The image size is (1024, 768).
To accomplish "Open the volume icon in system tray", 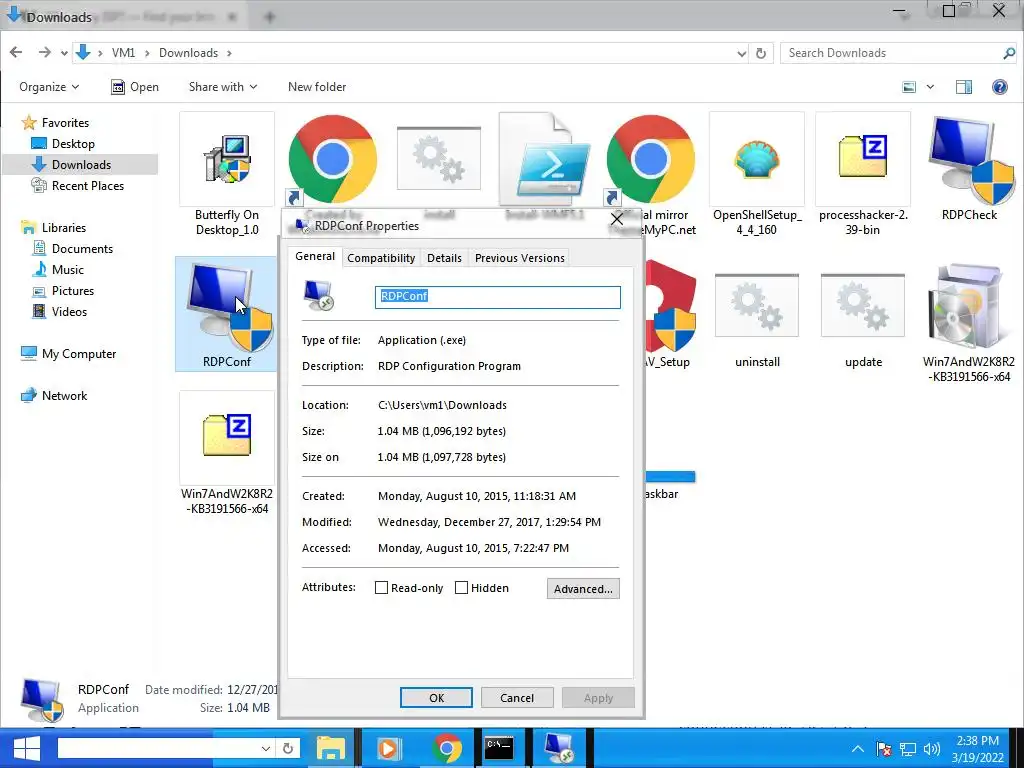I will 932,749.
